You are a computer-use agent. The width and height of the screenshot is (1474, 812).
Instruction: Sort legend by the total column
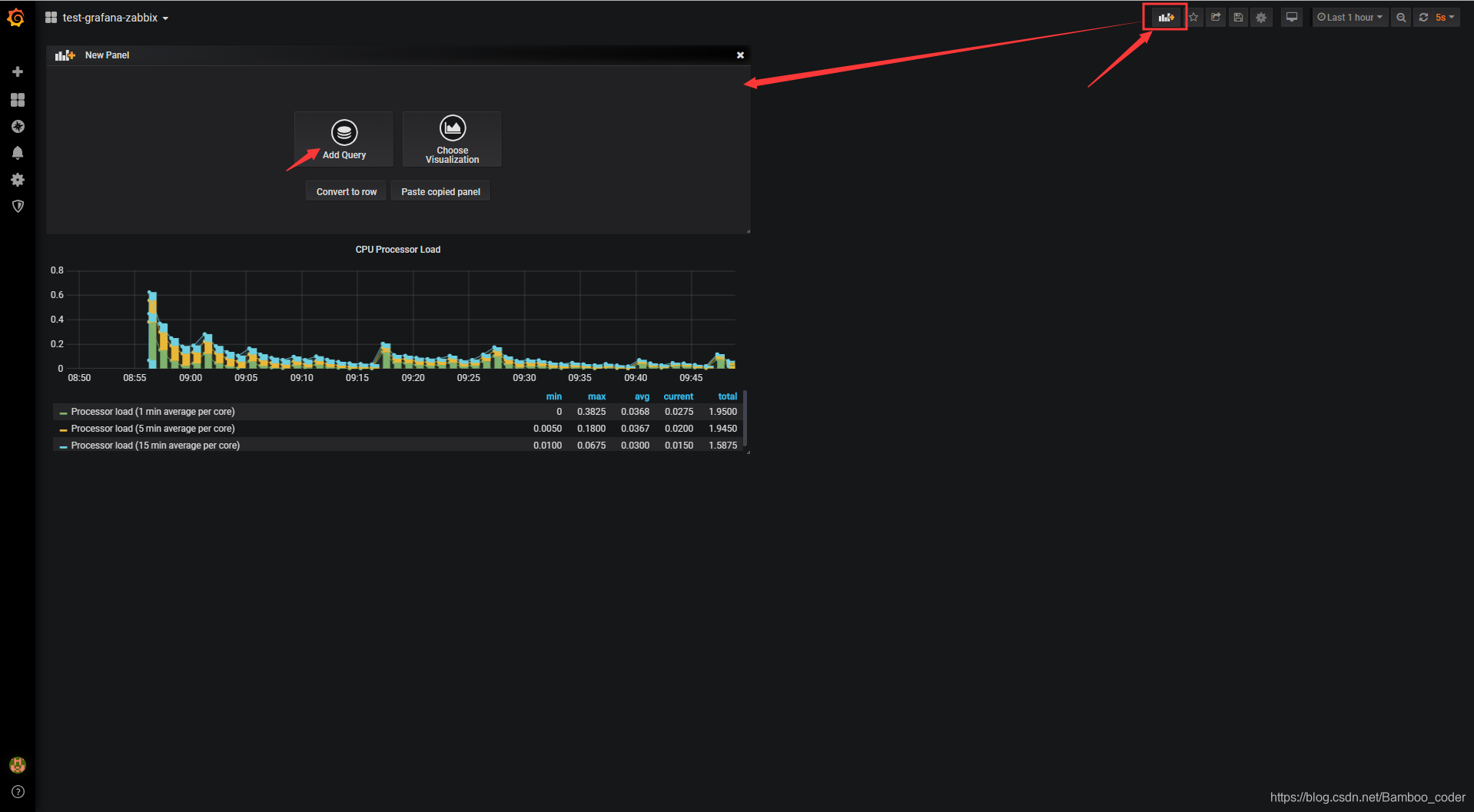click(x=727, y=396)
